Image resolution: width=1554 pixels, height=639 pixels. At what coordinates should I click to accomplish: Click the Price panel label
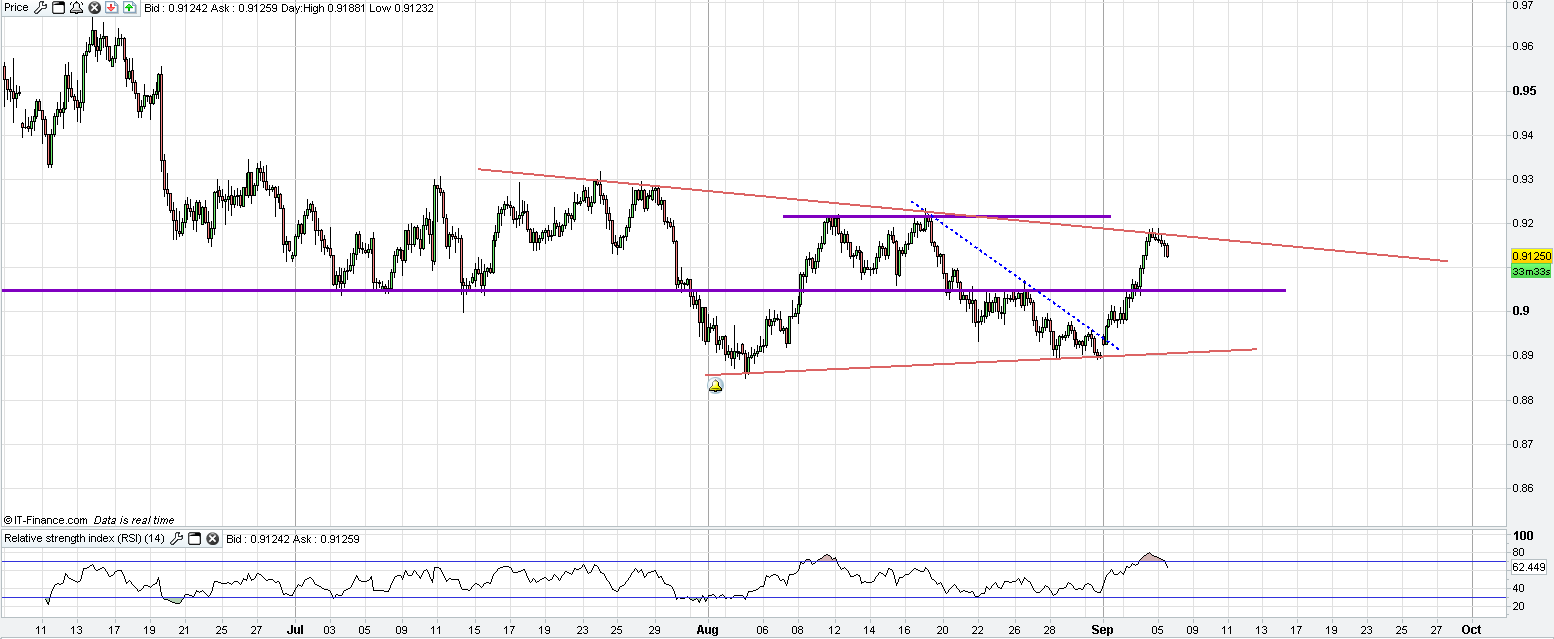click(x=16, y=8)
